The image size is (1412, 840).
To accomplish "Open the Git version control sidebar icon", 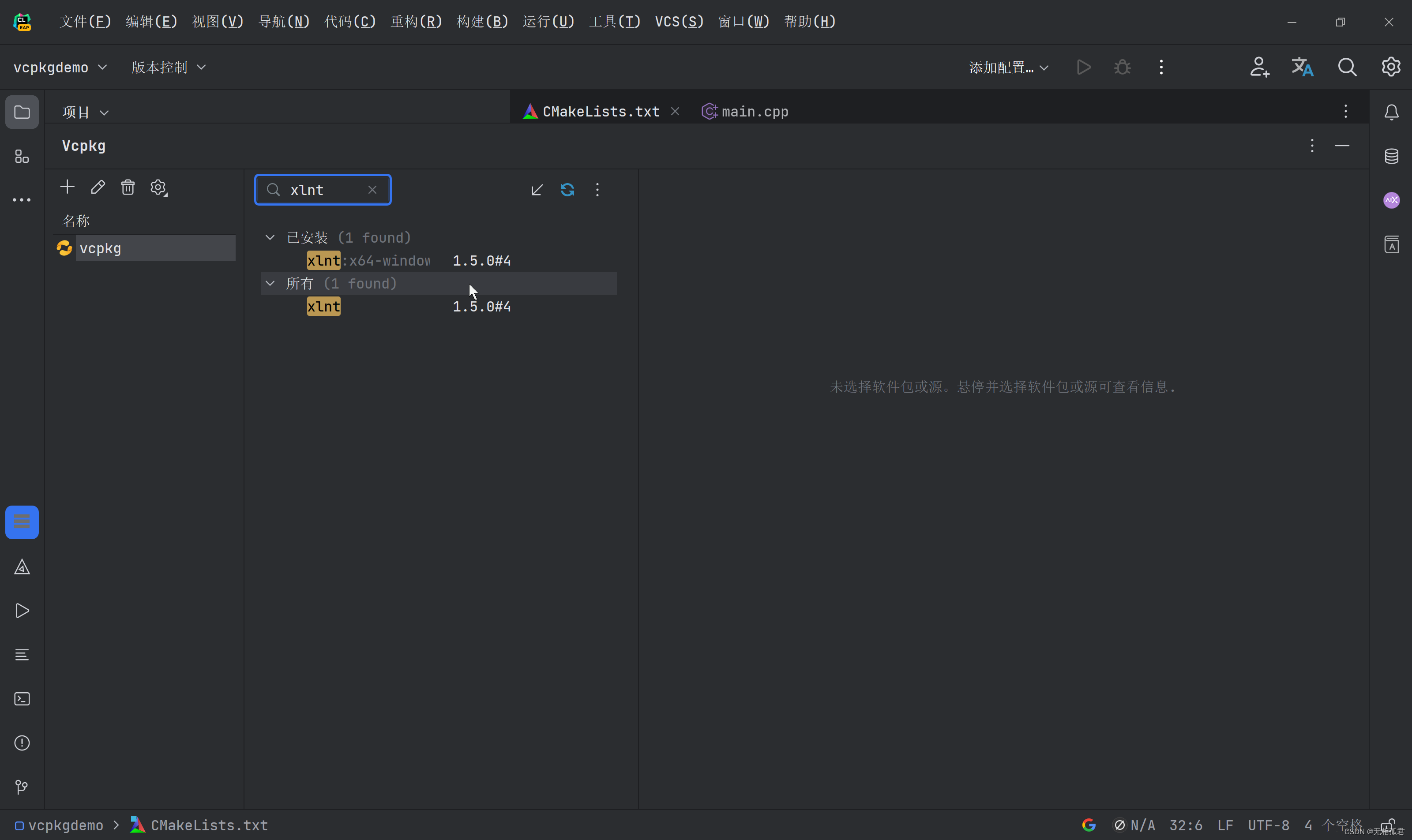I will pyautogui.click(x=22, y=787).
